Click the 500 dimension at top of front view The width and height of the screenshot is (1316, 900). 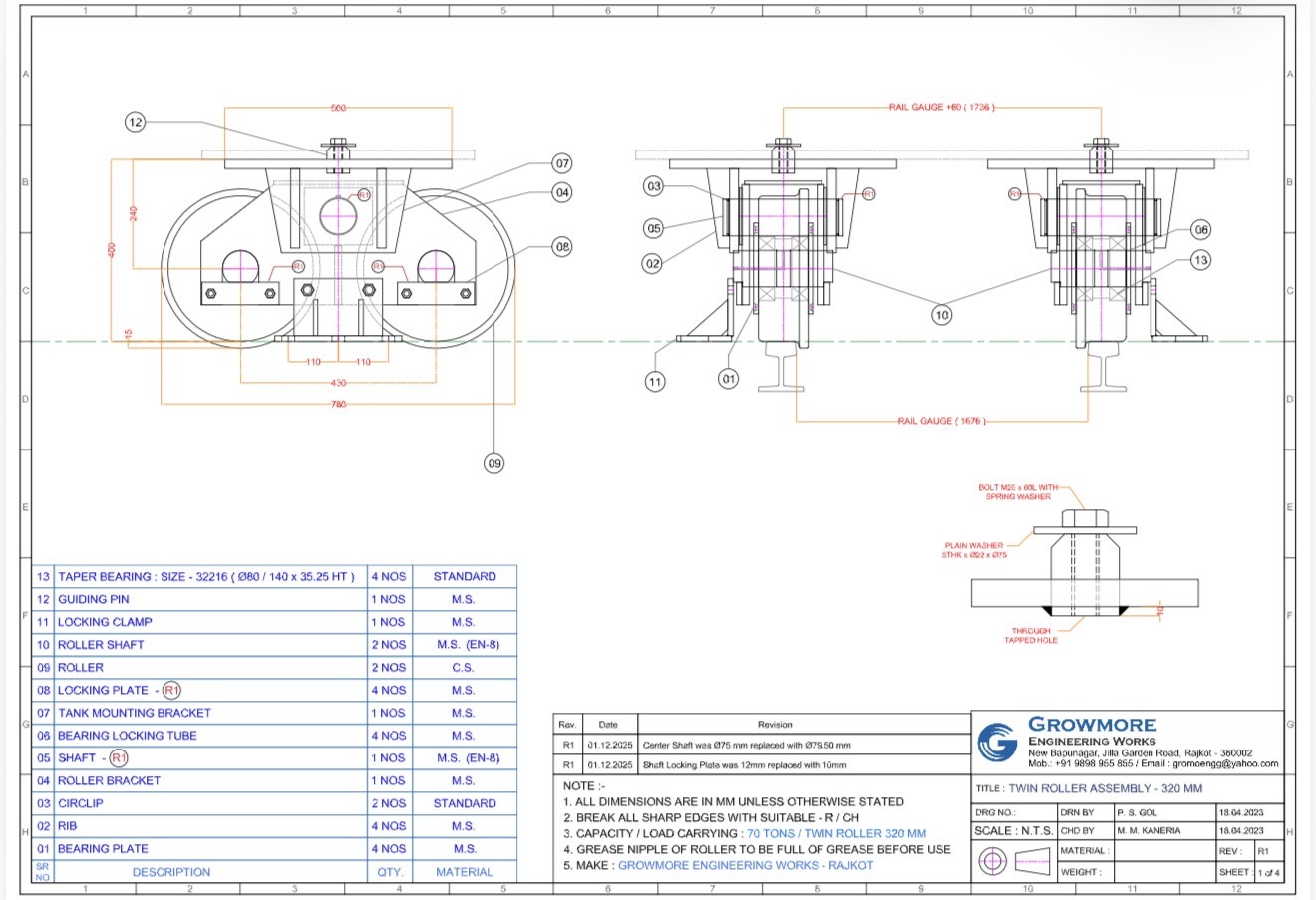339,108
